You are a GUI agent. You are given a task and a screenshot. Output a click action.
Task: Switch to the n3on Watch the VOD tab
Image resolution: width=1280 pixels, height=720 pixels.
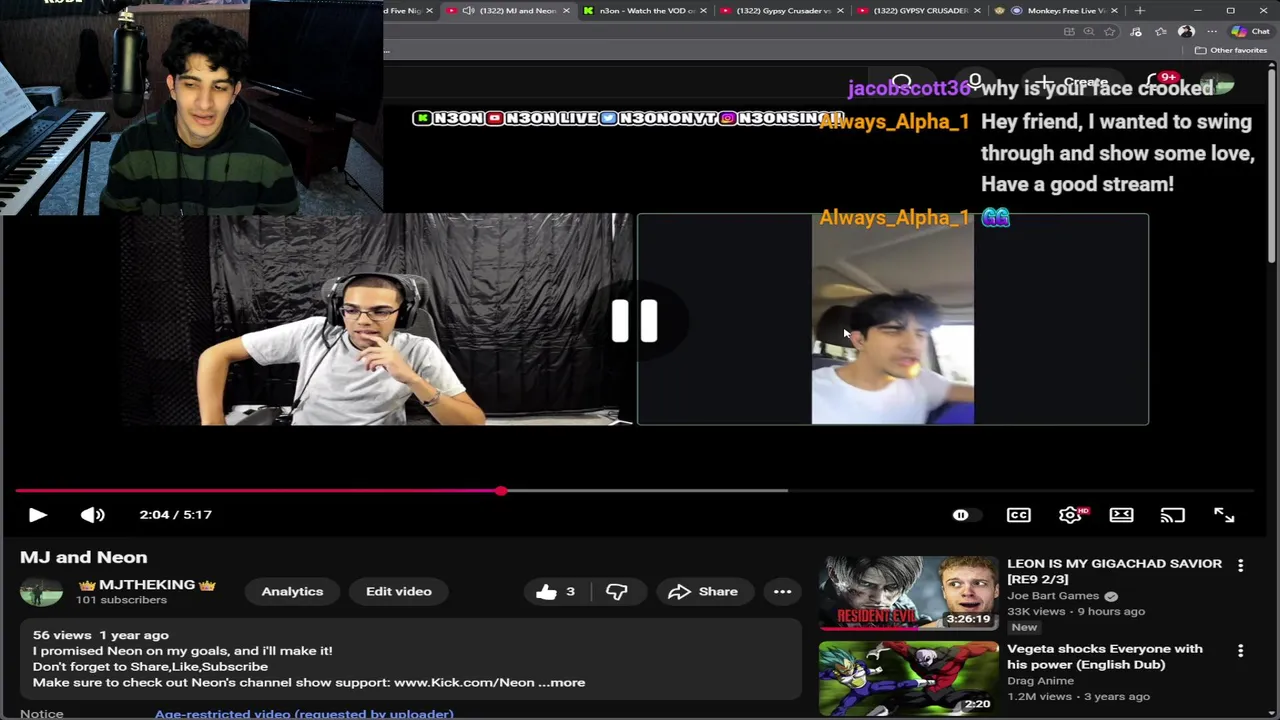pos(647,10)
